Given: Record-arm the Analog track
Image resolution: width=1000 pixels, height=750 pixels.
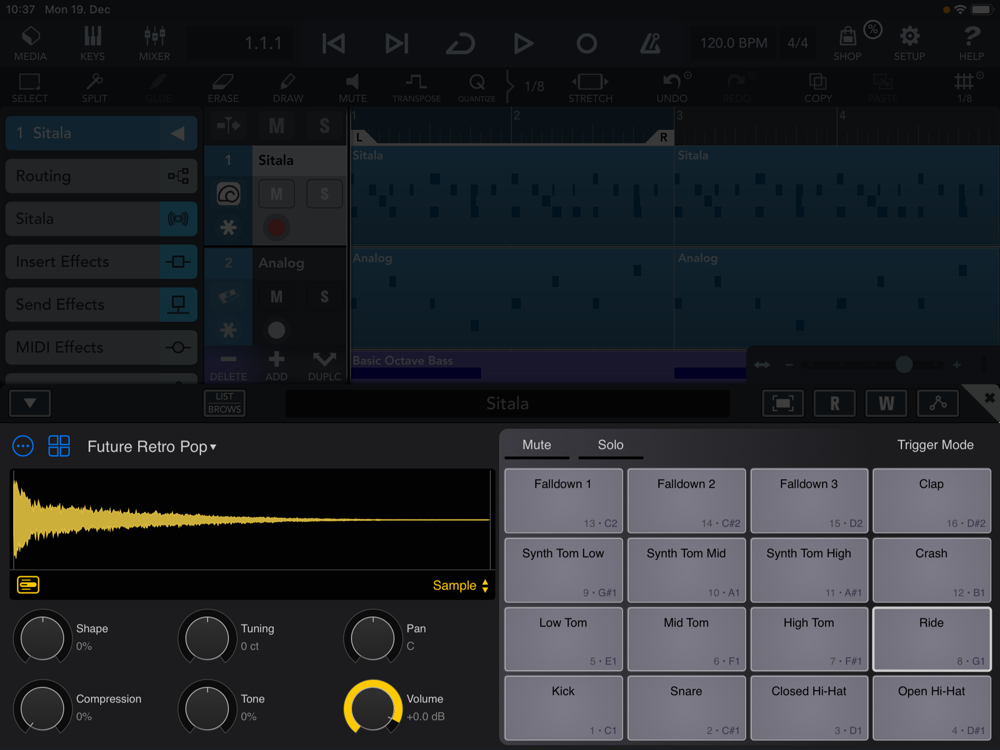Looking at the screenshot, I should [276, 330].
